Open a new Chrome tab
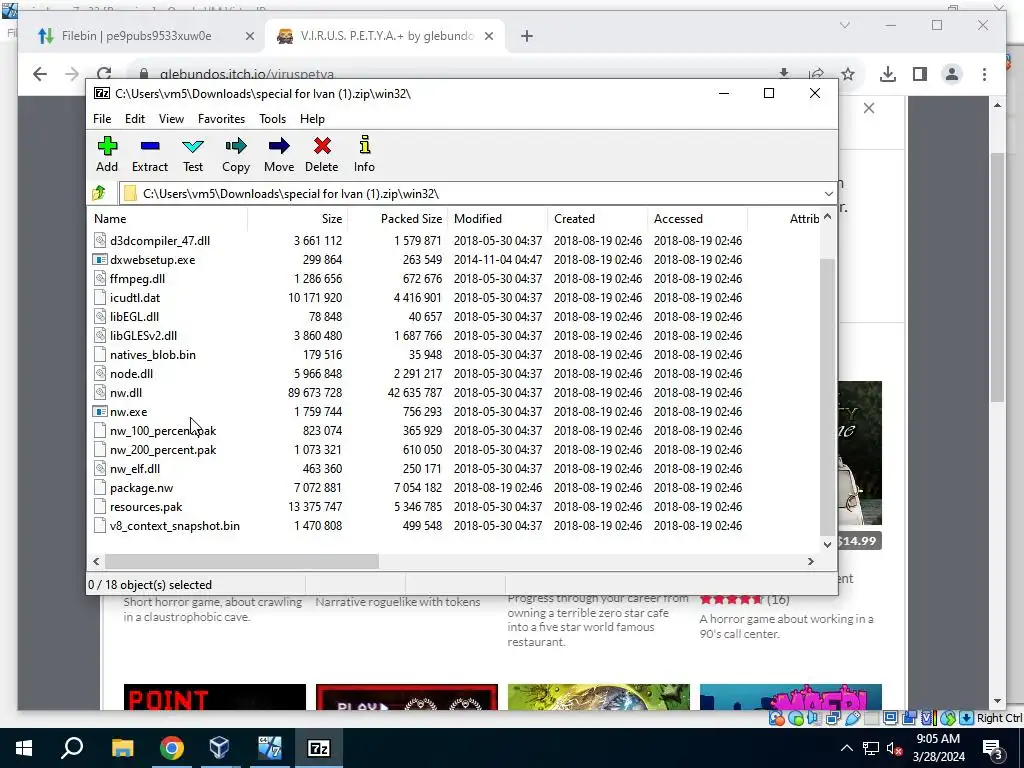This screenshot has height=768, width=1024. tap(527, 36)
